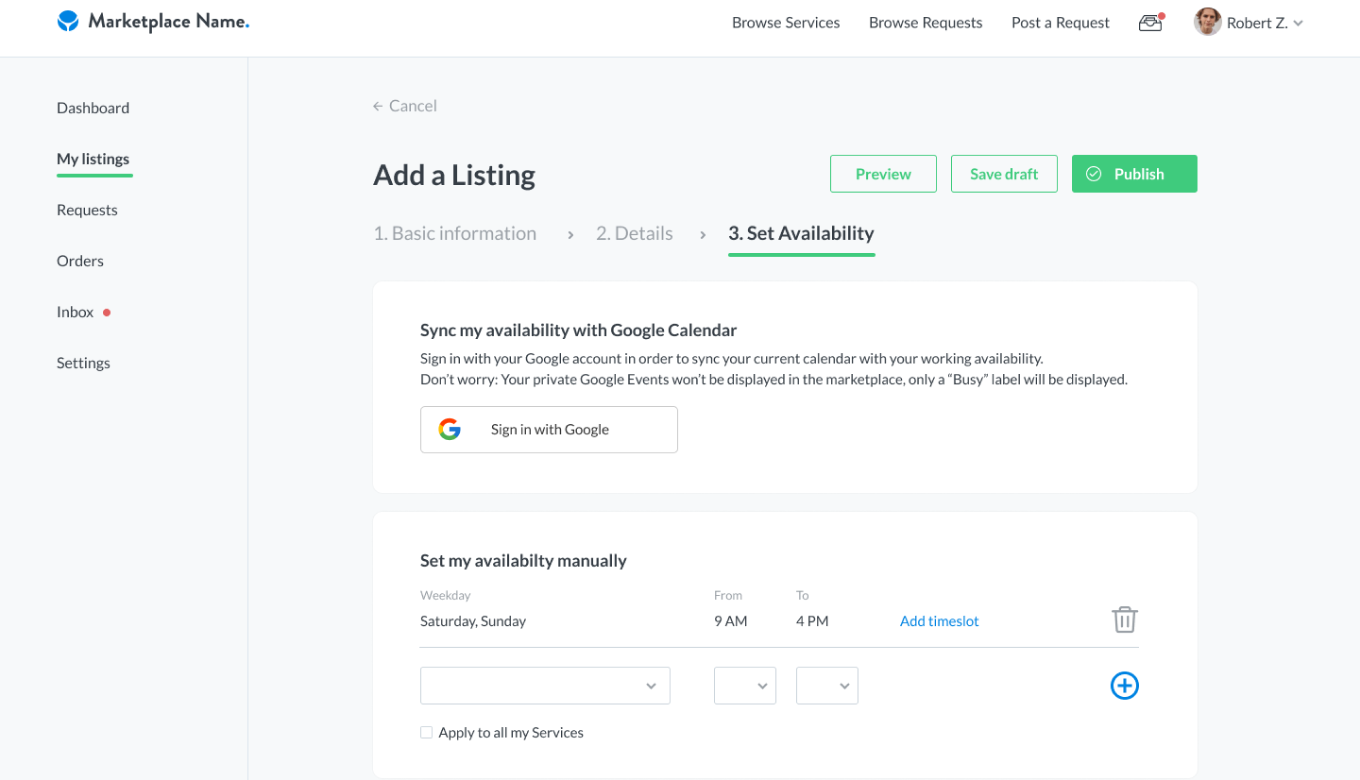Sign in with Google button
The height and width of the screenshot is (780, 1360).
(x=549, y=429)
